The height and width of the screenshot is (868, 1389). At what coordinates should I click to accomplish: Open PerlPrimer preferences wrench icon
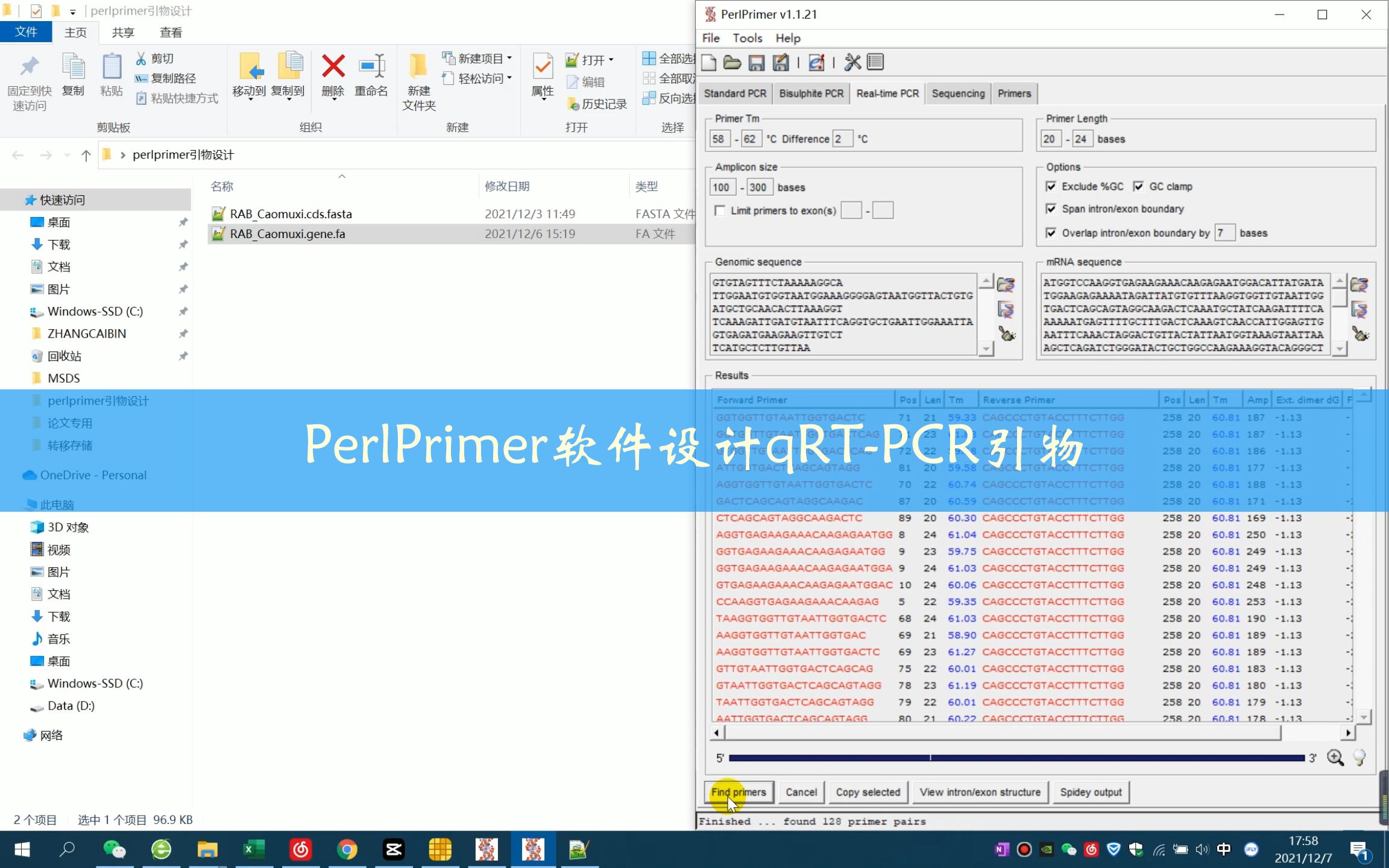[852, 62]
